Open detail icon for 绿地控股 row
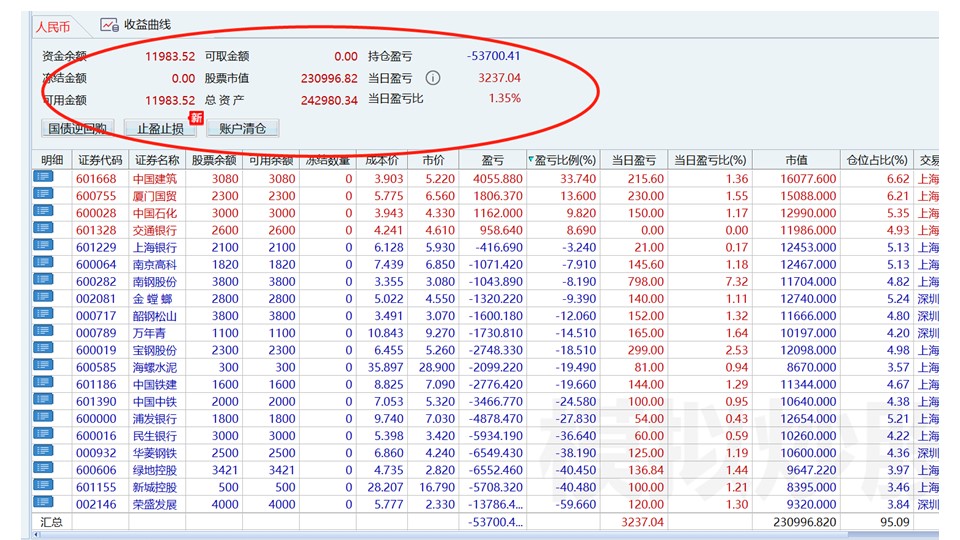Screen dimensions: 960x540 point(43,468)
